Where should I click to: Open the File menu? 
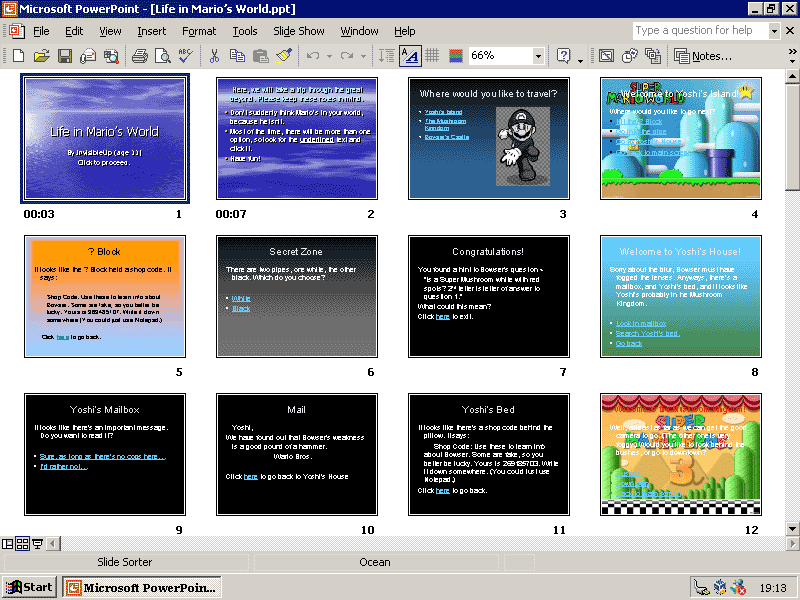[x=41, y=31]
